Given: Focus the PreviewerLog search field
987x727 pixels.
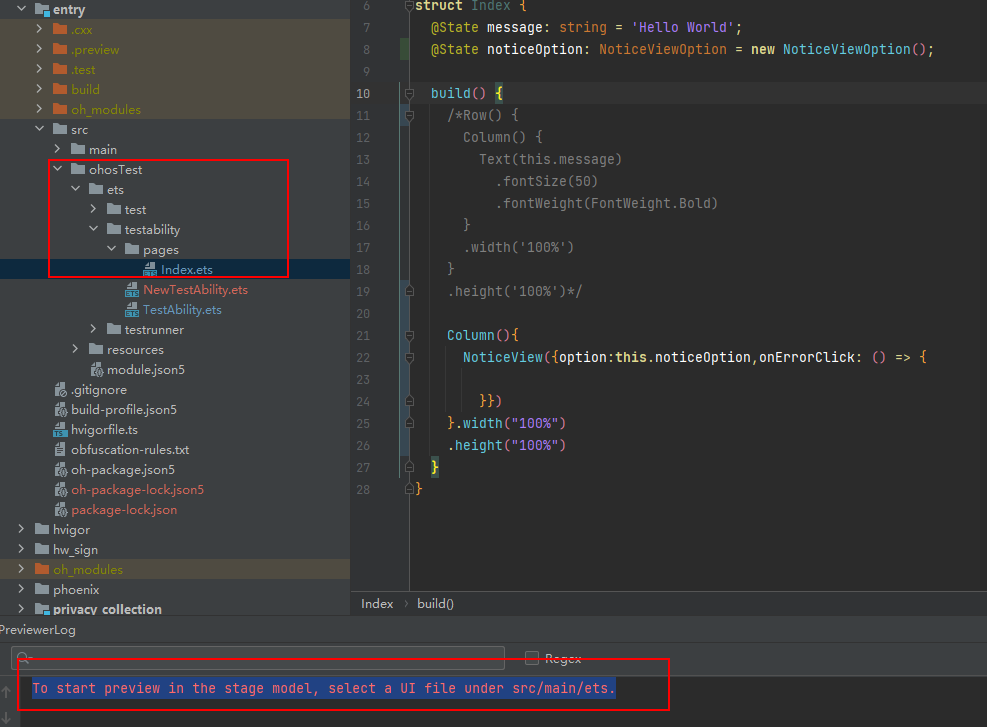Looking at the screenshot, I should click(258, 658).
